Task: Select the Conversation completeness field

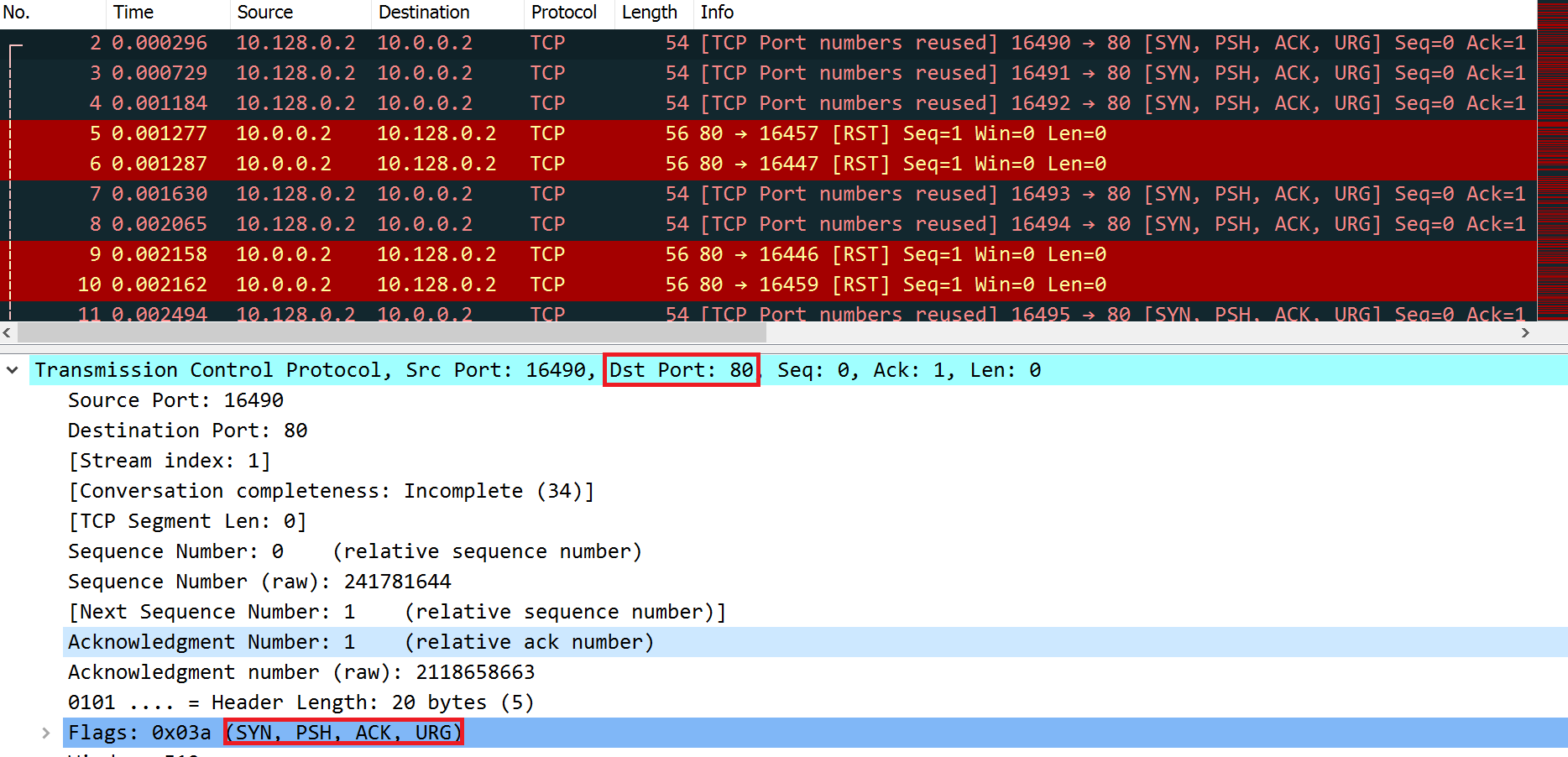Action: pyautogui.click(x=332, y=490)
